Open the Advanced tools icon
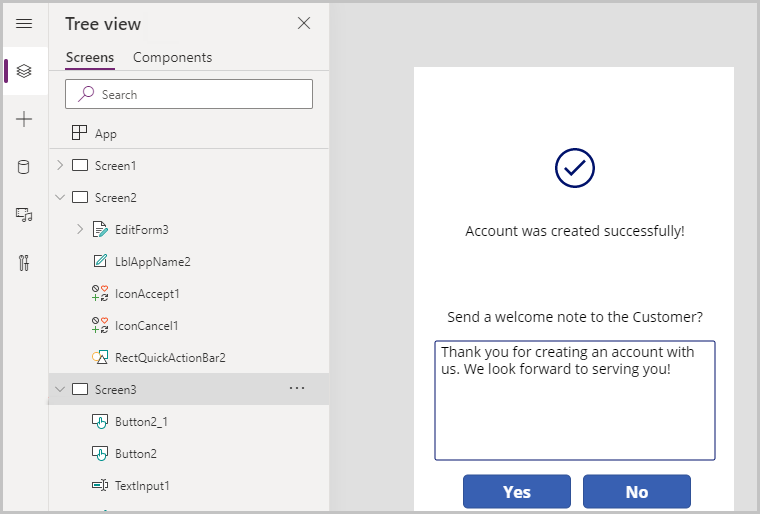760x514 pixels. click(x=24, y=262)
